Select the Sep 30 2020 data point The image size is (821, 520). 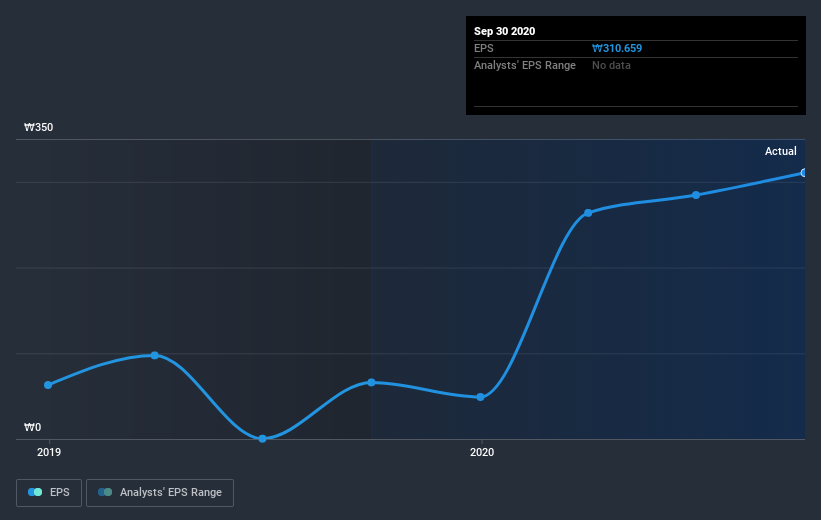point(803,173)
